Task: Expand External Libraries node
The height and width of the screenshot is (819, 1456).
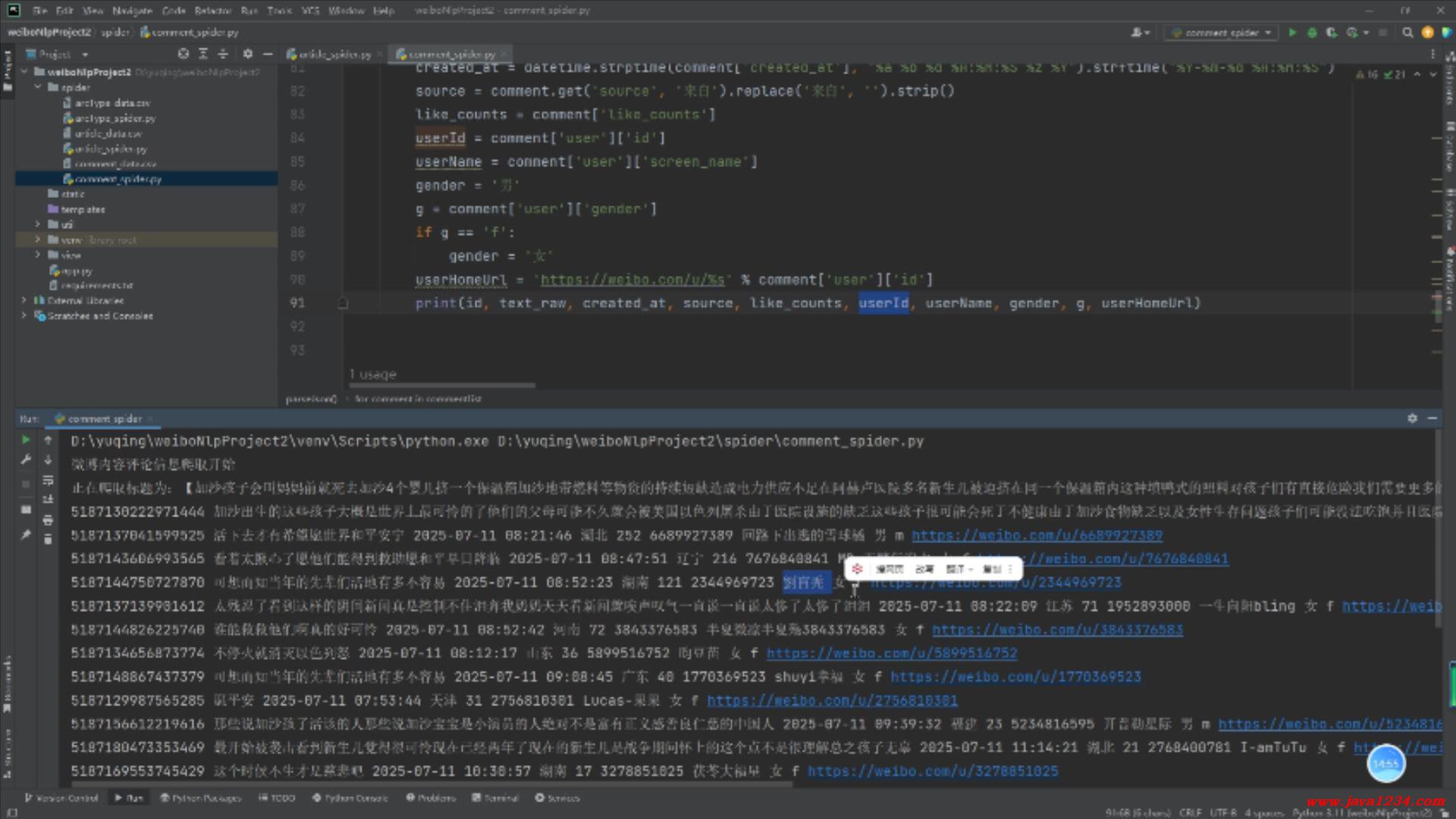Action: (24, 300)
